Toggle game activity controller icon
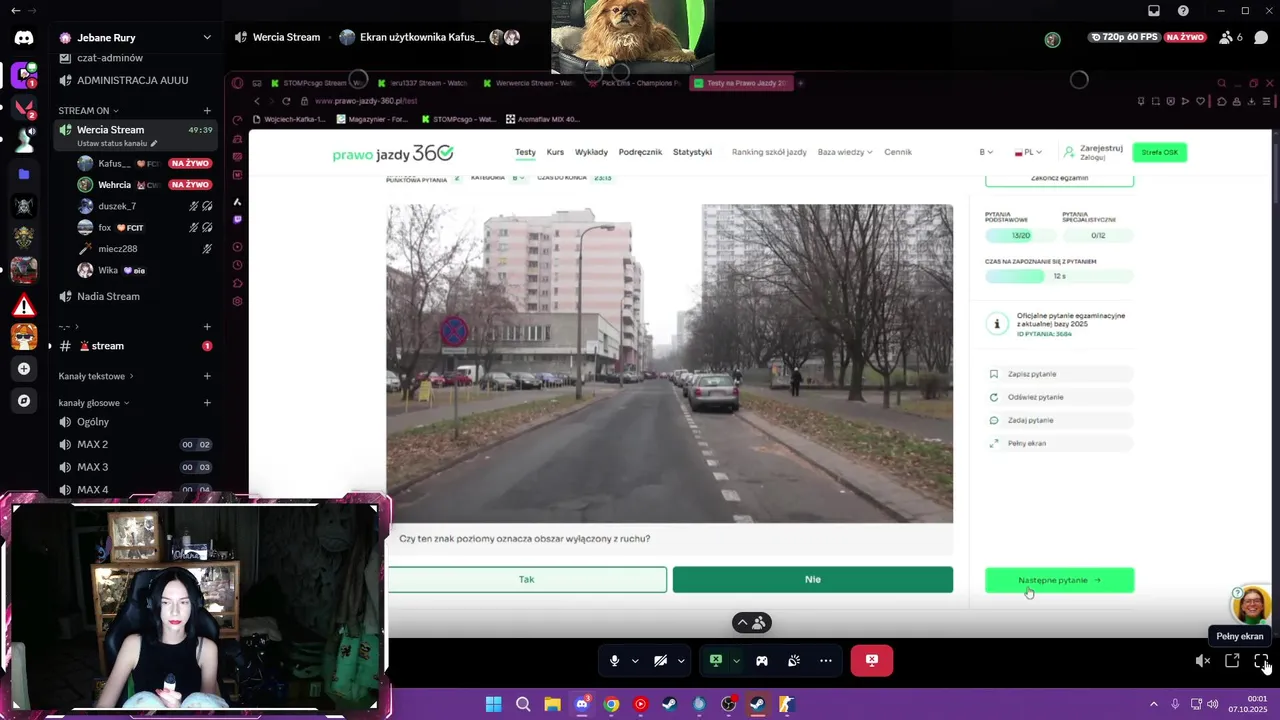Viewport: 1280px width, 720px height. (x=761, y=660)
